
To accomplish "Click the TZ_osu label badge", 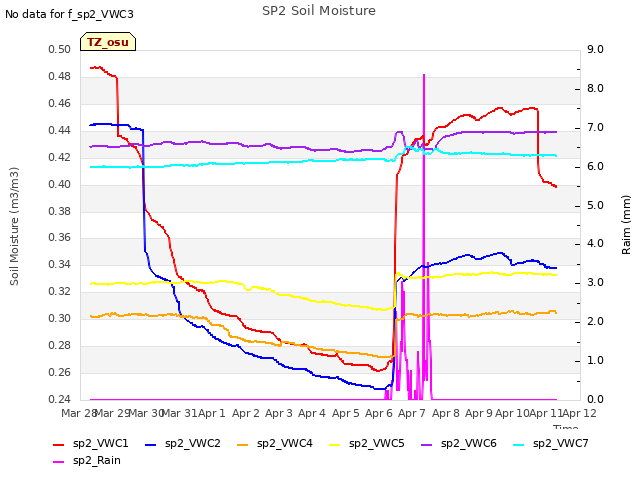I will point(108,42).
